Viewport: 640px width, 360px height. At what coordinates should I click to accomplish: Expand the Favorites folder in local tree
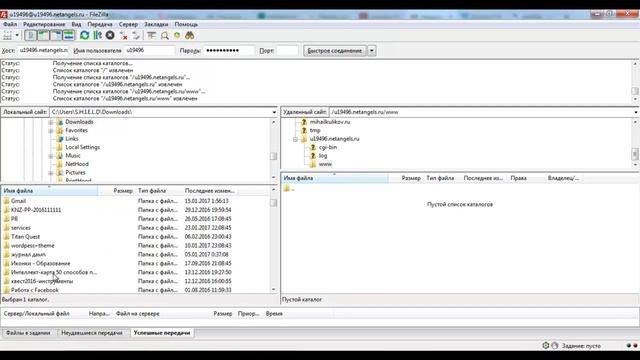(51, 131)
